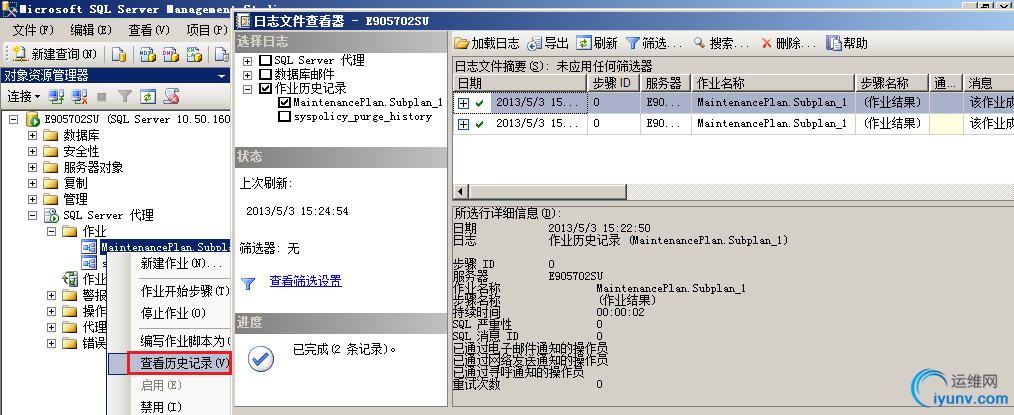Click the XMLA query toolbar icon

(193, 54)
